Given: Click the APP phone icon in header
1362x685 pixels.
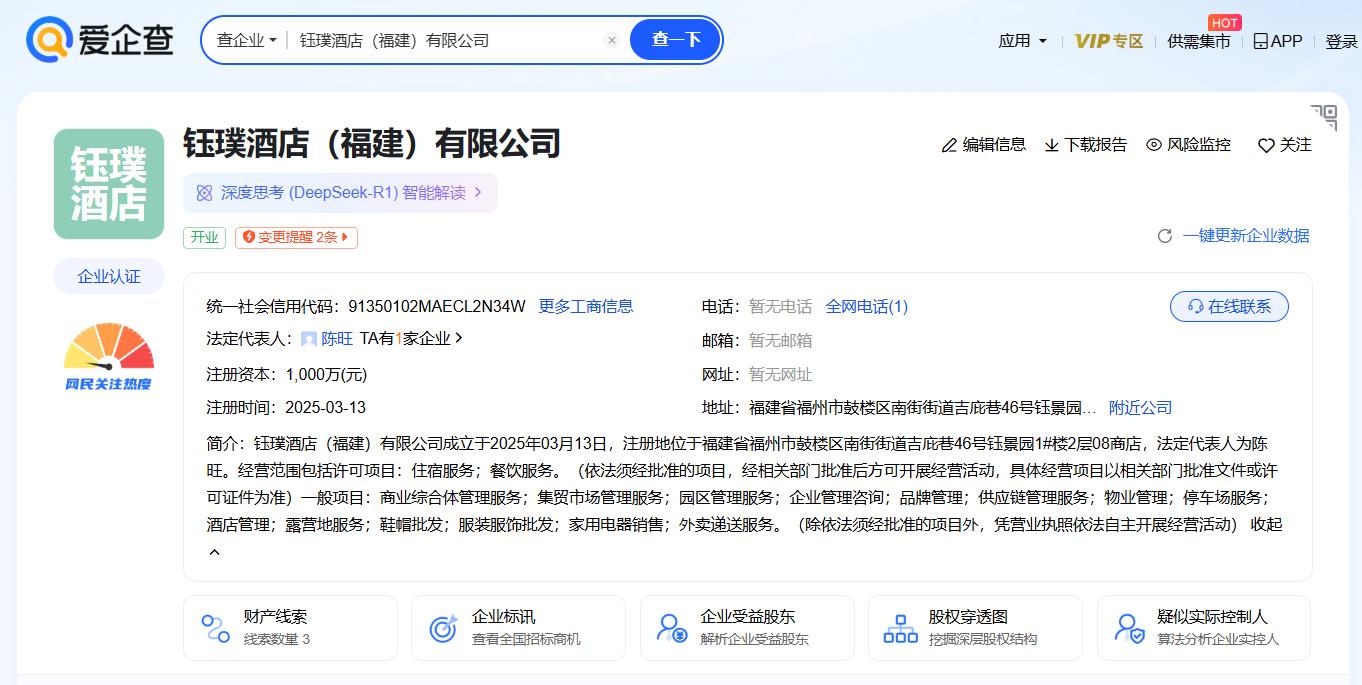Looking at the screenshot, I should 1260,41.
